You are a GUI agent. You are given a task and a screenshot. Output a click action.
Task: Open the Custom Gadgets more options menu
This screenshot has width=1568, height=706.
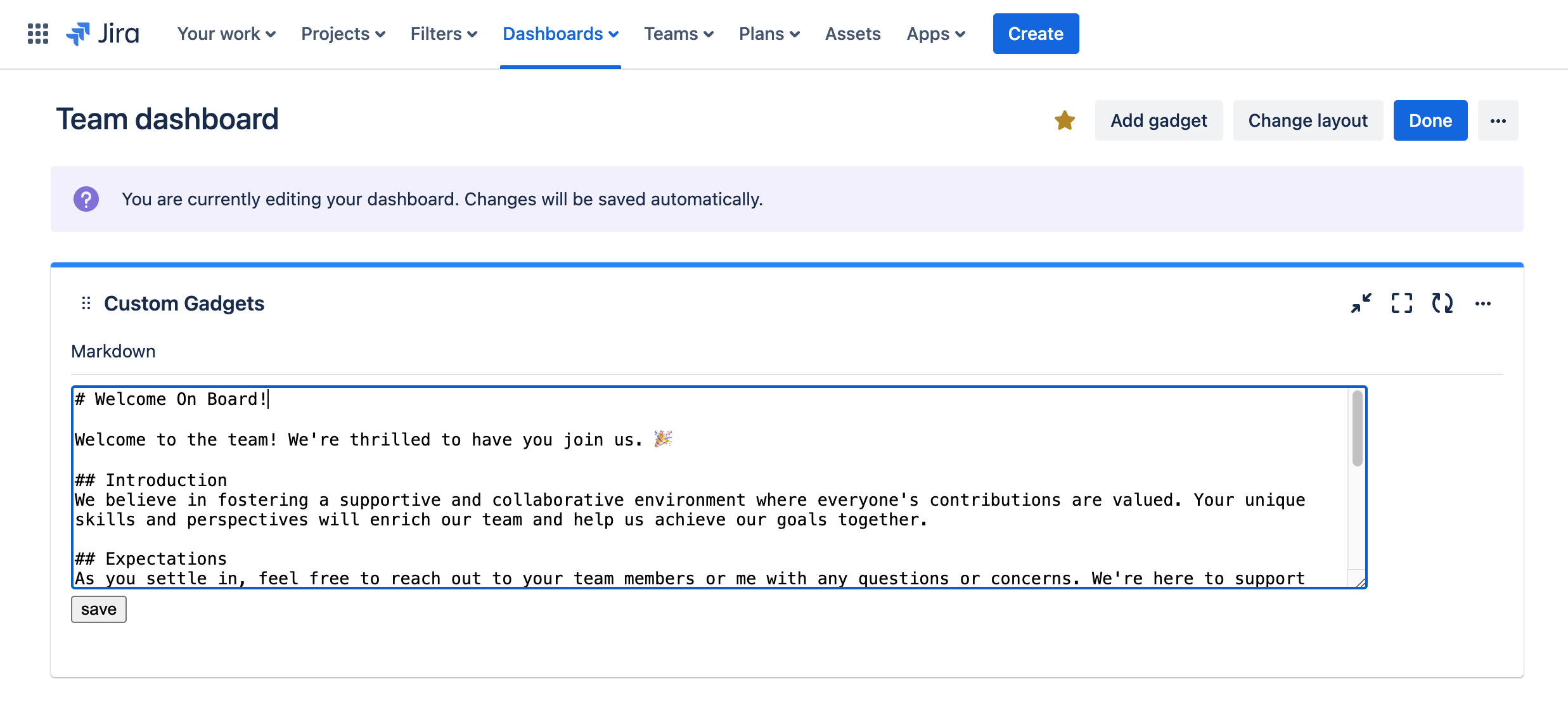(x=1482, y=304)
